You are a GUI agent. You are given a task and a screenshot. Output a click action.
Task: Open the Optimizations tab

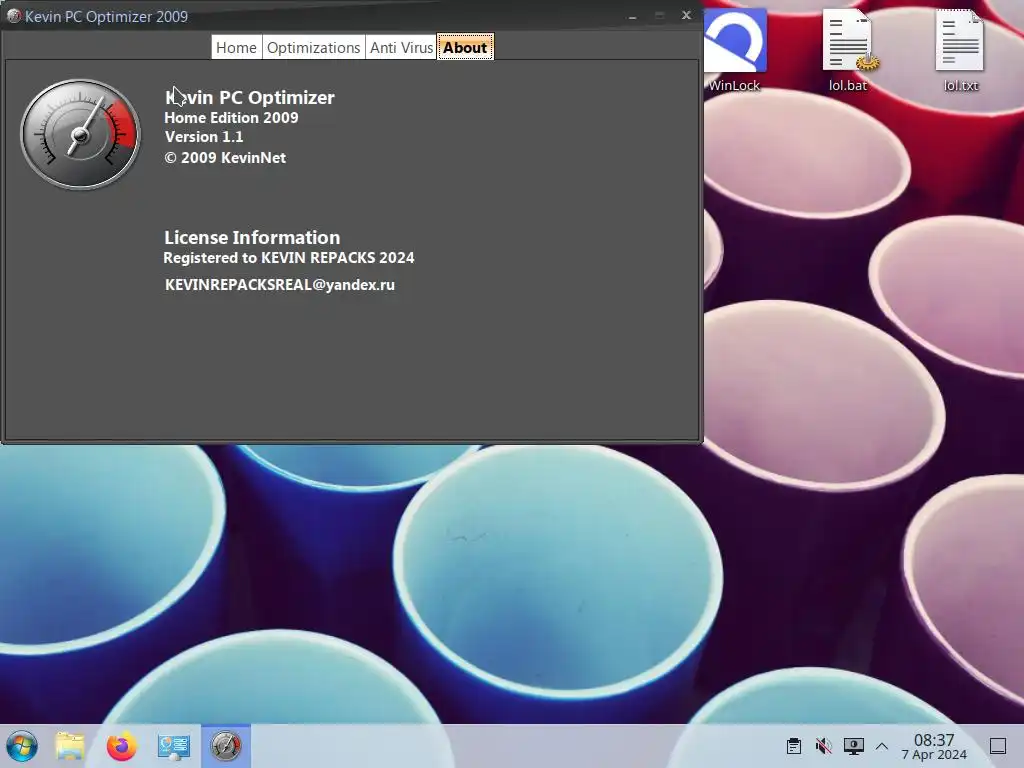tap(313, 47)
